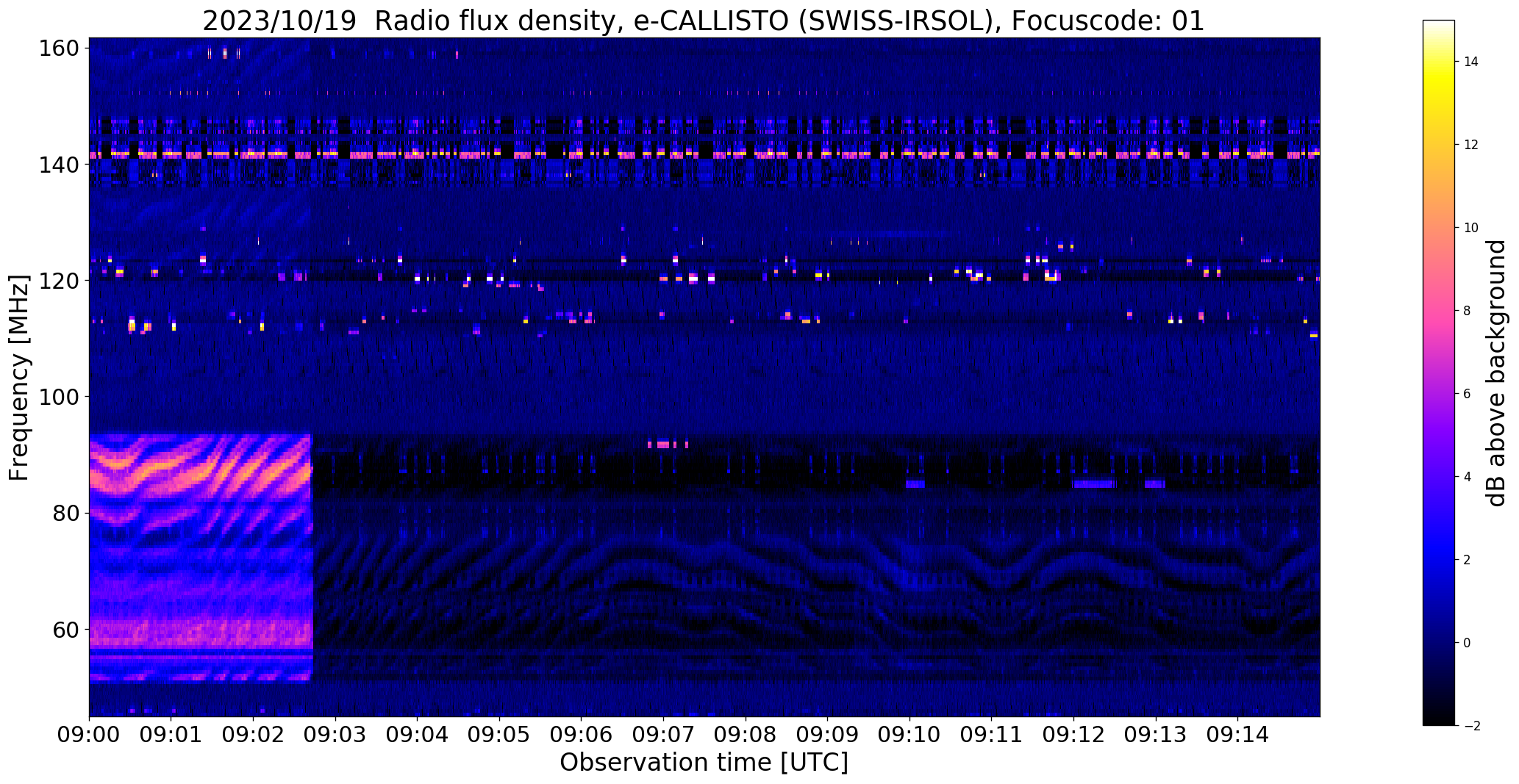Click the colorbar tick label 8
The height and width of the screenshot is (784, 1519).
pyautogui.click(x=1468, y=311)
